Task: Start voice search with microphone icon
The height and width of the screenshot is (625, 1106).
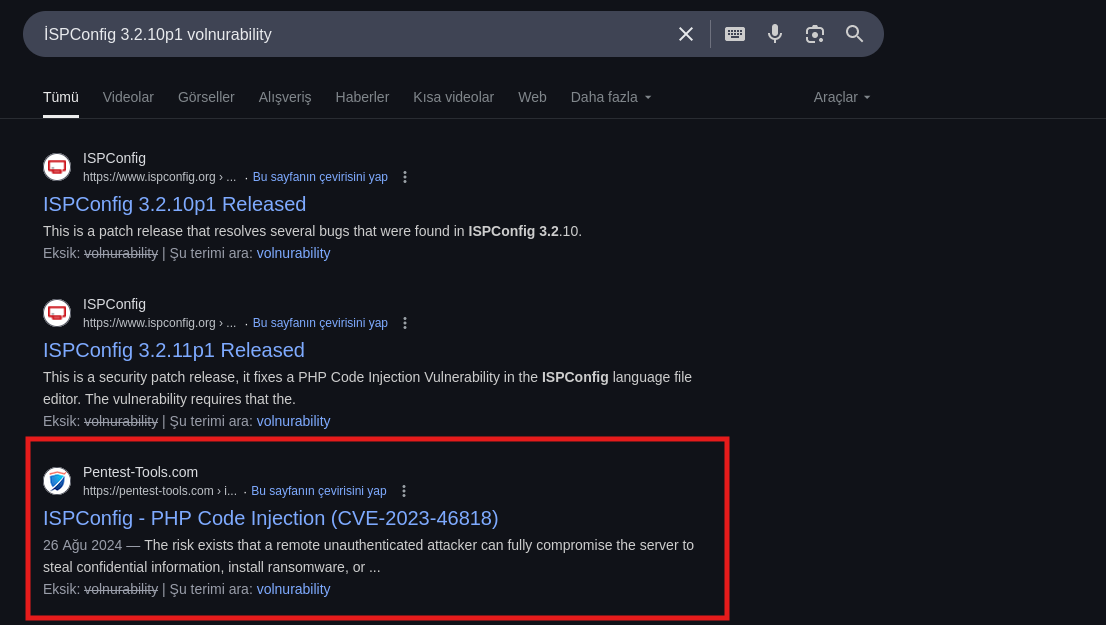Action: (775, 34)
